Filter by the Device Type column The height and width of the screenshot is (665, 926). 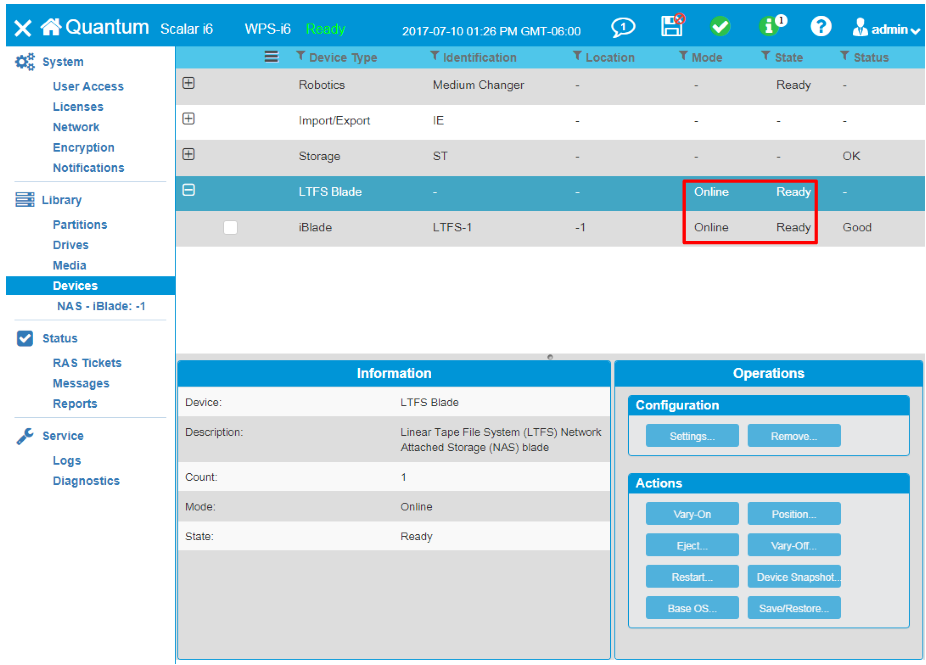click(x=301, y=56)
